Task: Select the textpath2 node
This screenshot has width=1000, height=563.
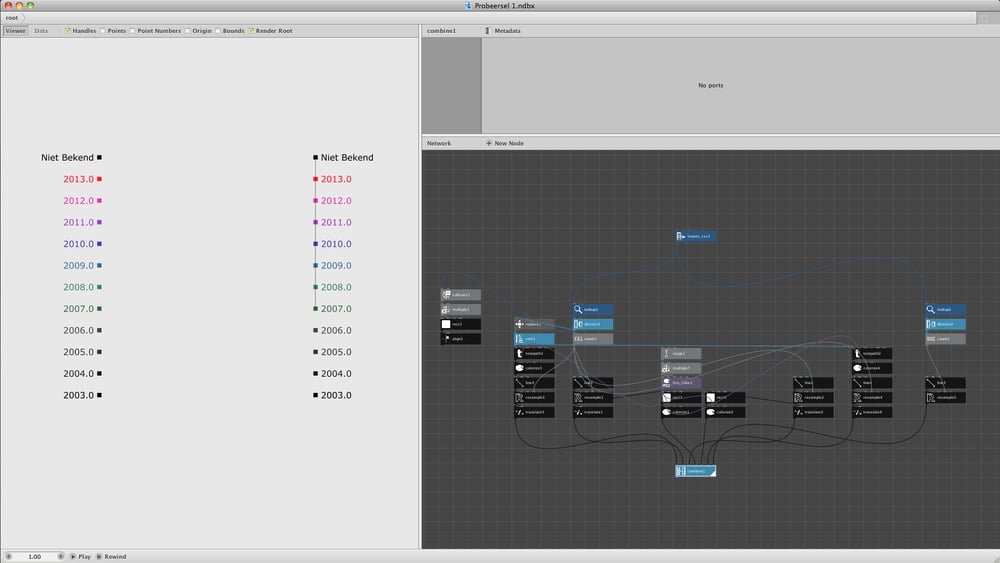Action: click(872, 353)
